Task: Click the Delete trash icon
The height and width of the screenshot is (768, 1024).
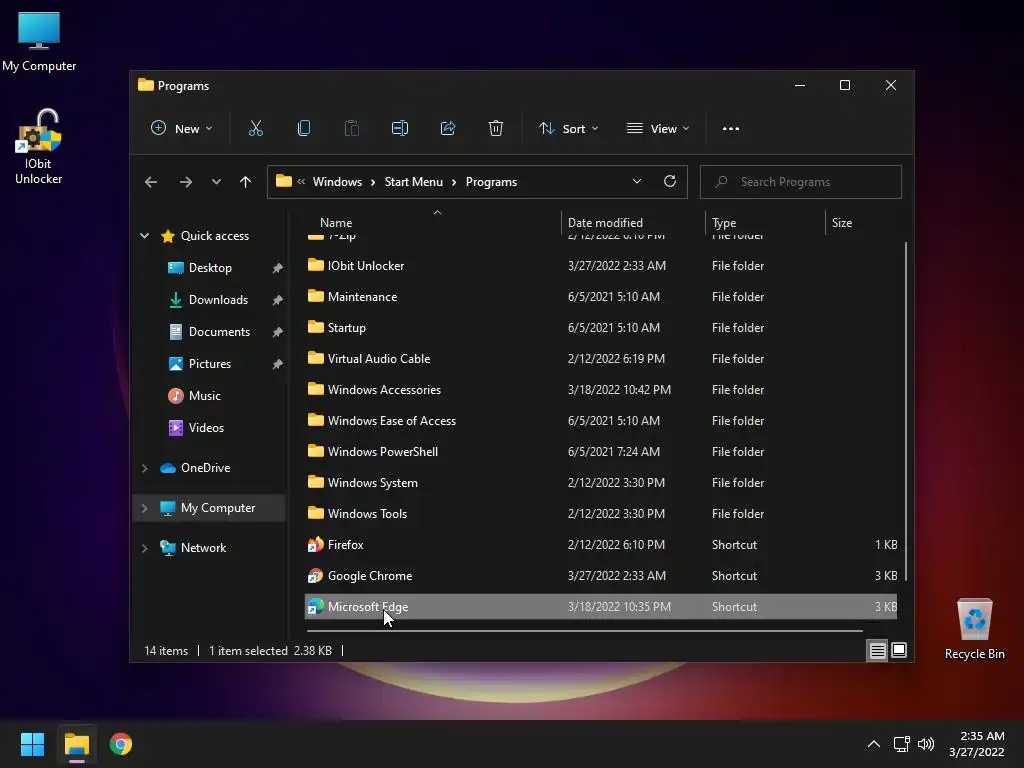Action: [x=496, y=129]
